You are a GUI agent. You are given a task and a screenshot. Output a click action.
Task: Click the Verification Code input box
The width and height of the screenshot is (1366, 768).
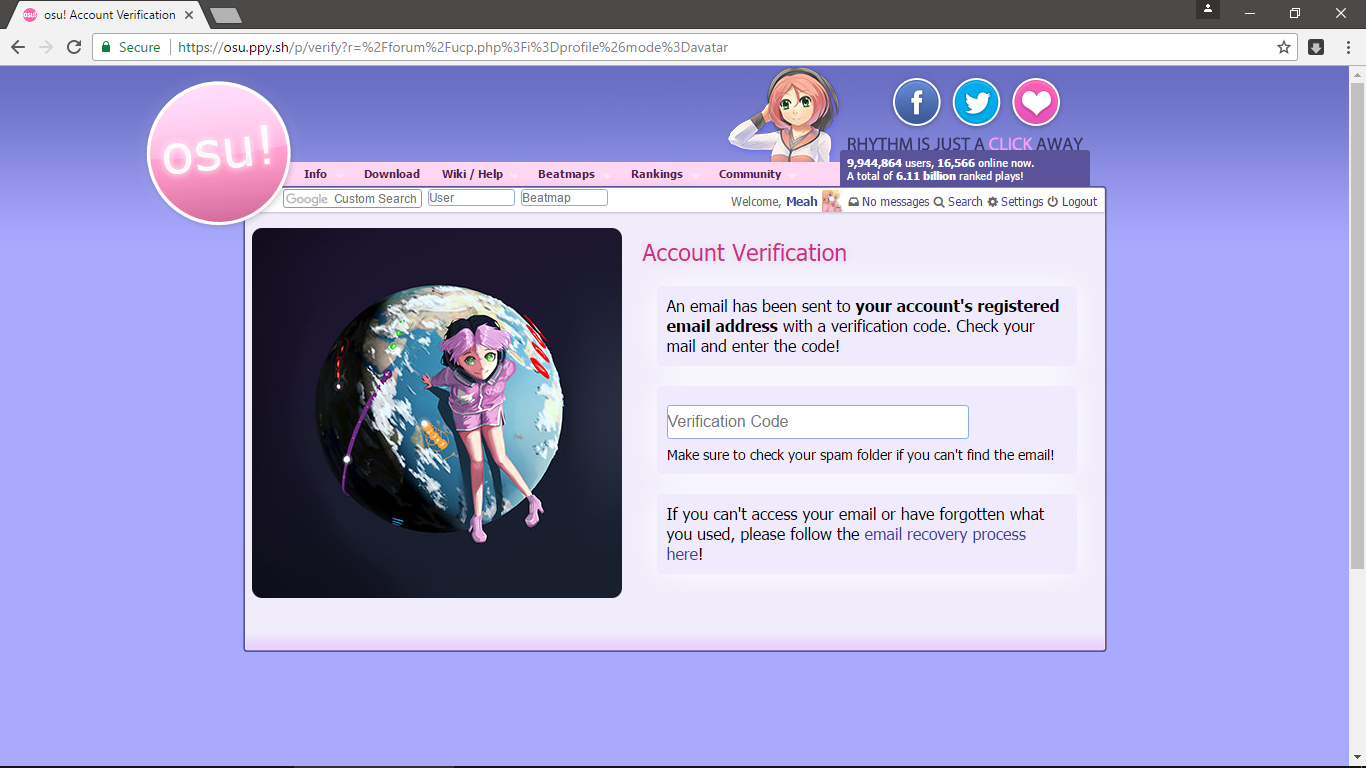[x=818, y=421]
